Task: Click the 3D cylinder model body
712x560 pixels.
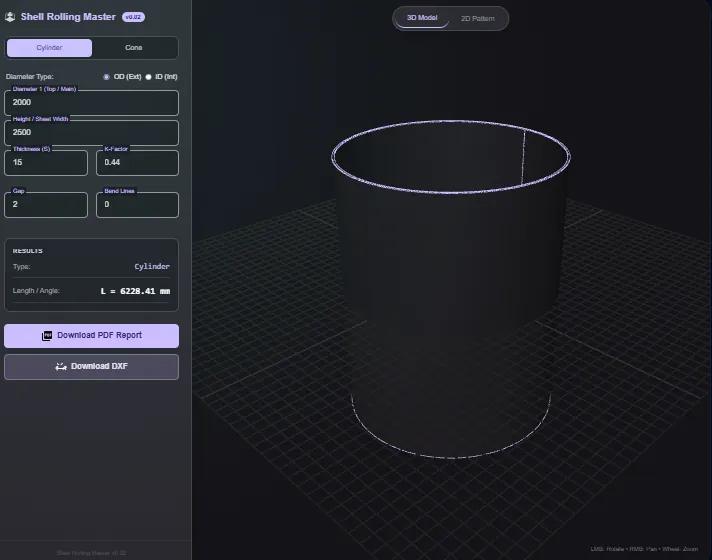Action: (450, 291)
